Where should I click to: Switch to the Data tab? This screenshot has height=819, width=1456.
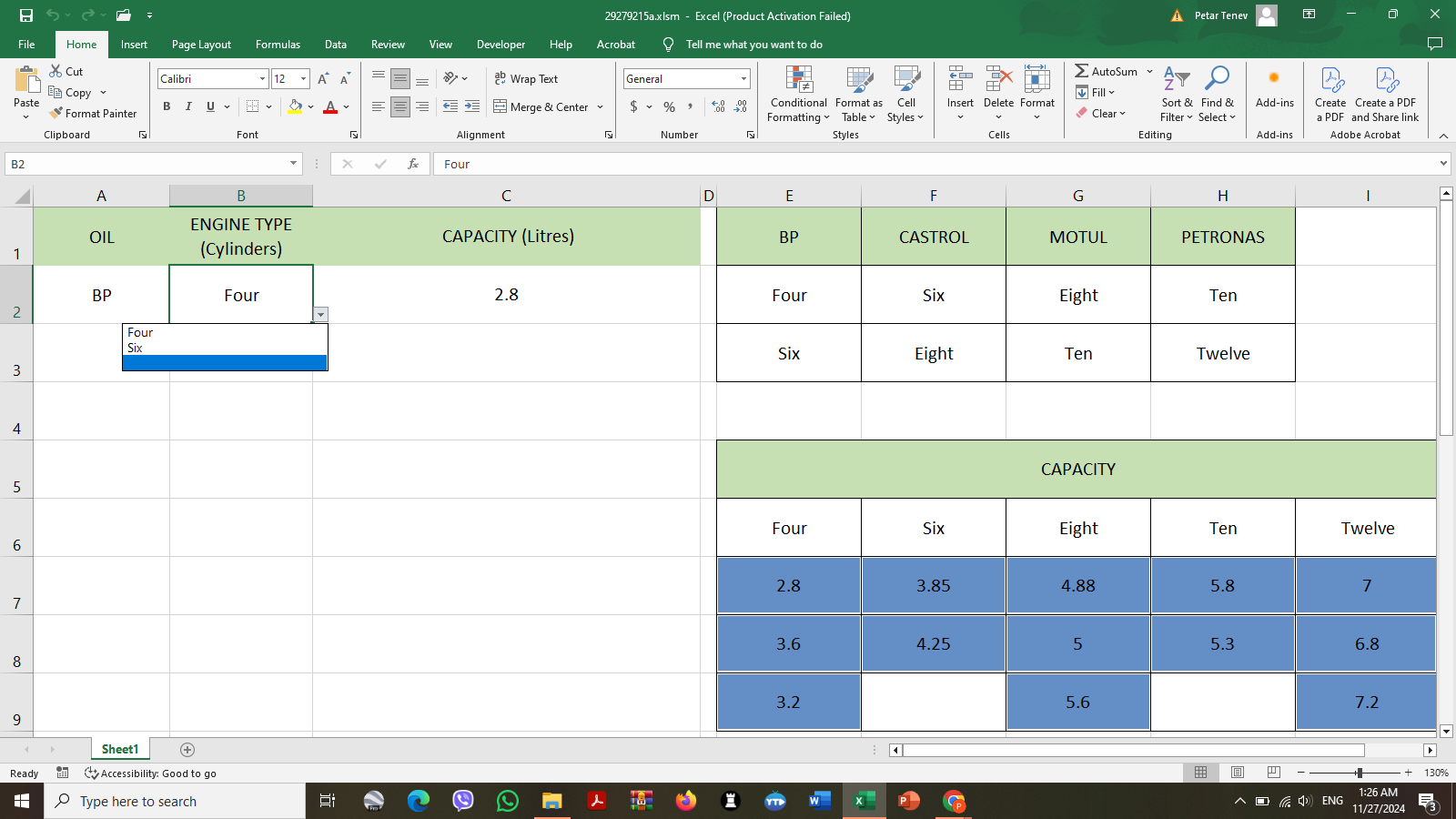336,45
